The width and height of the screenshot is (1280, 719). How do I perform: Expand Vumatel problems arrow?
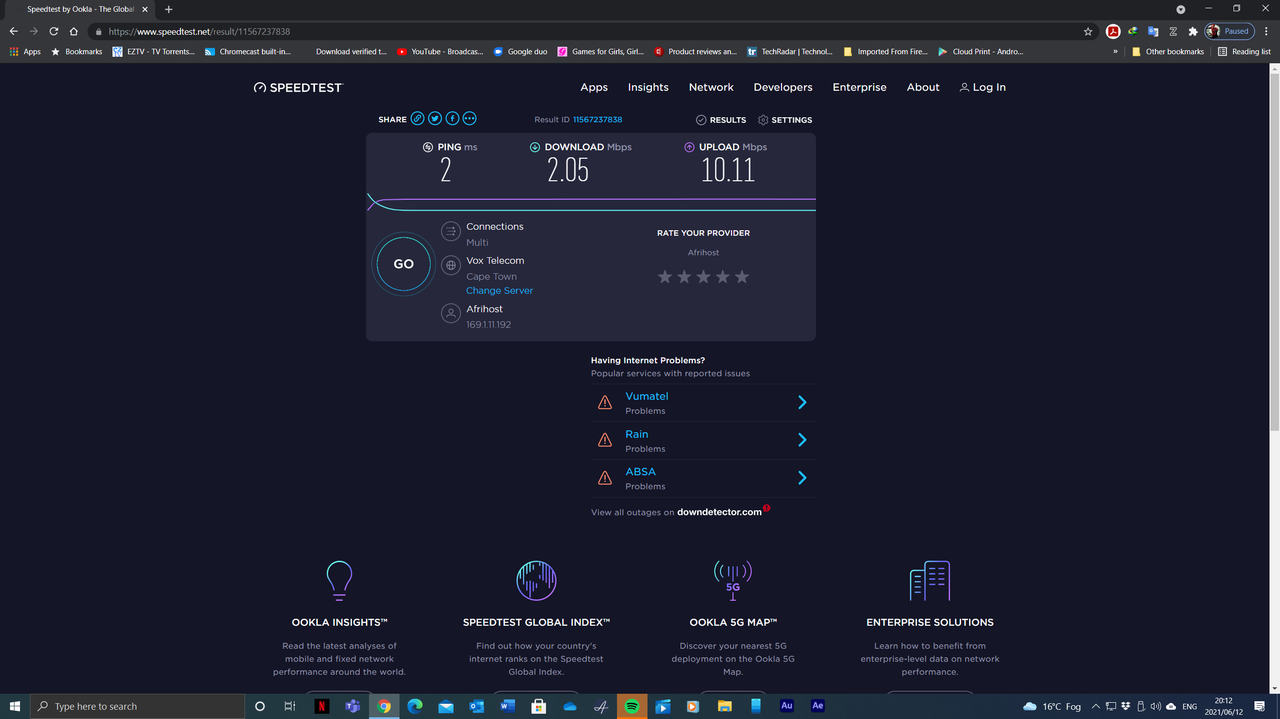(x=802, y=402)
